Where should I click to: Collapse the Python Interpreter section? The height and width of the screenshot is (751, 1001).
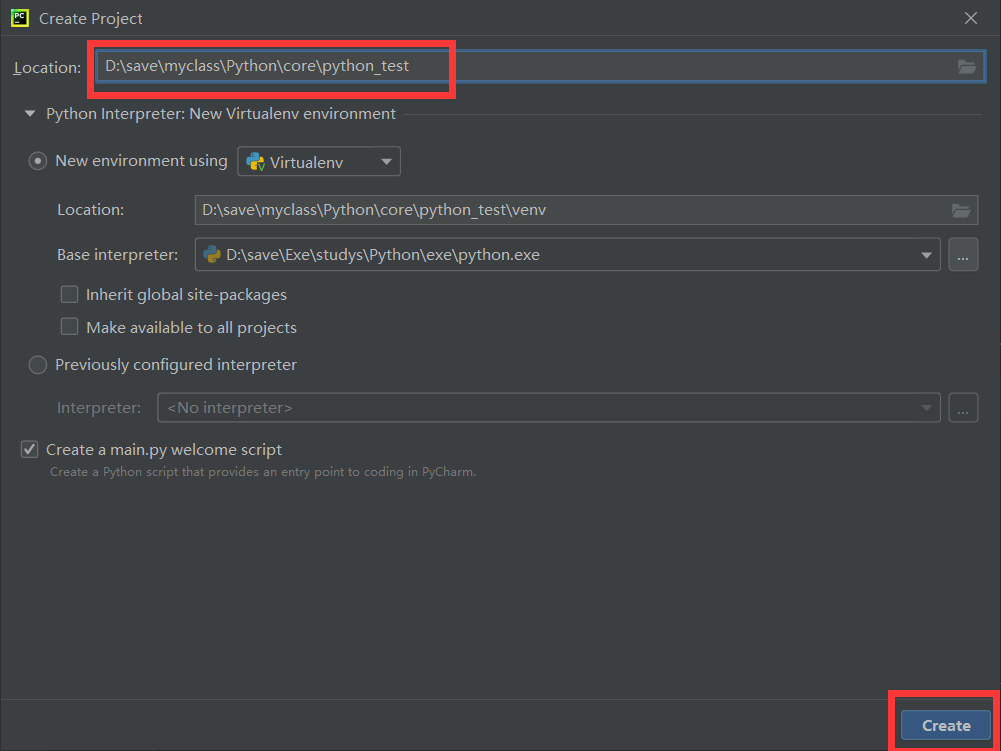coord(29,114)
